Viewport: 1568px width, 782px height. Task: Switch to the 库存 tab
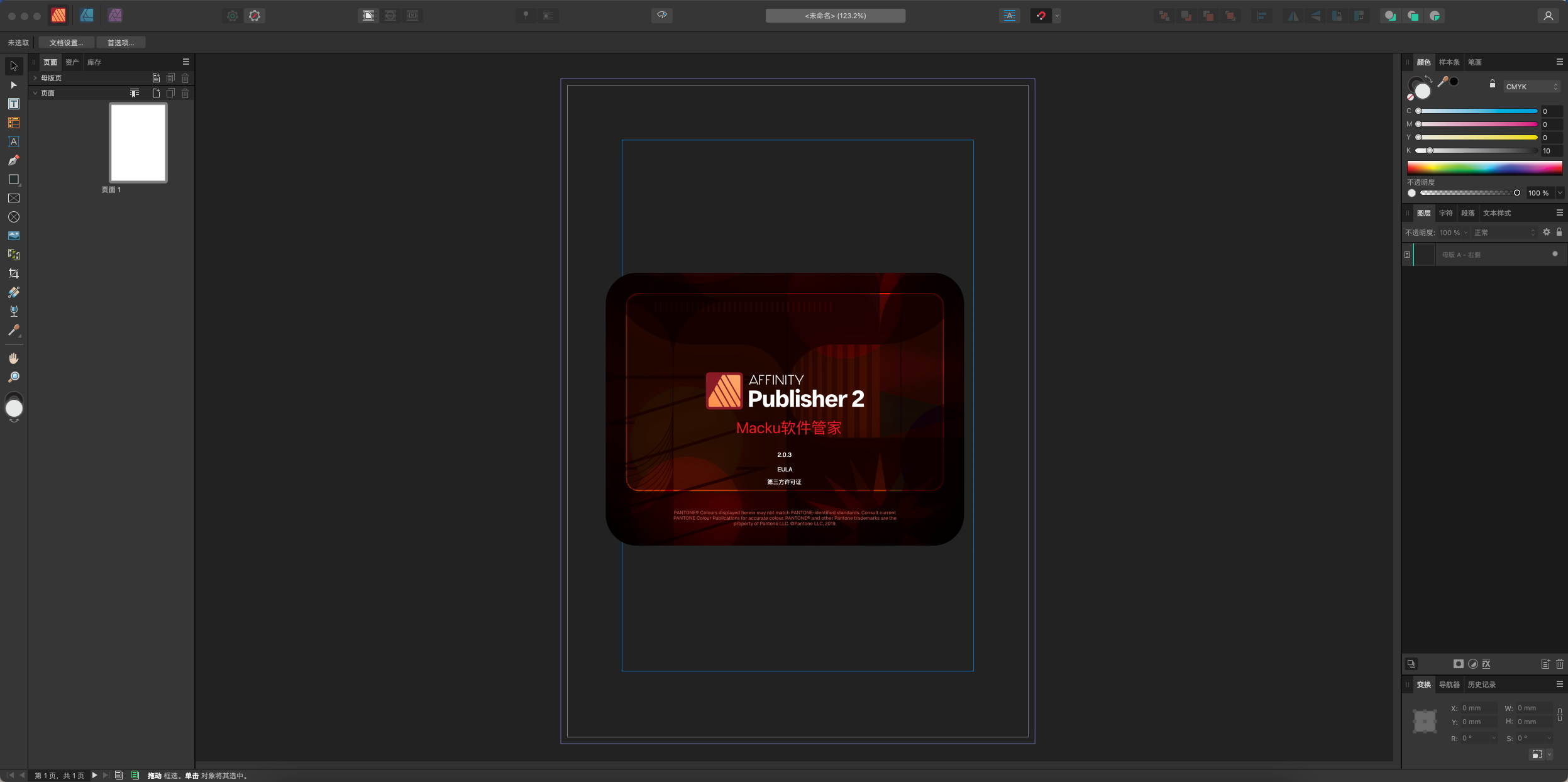[94, 62]
